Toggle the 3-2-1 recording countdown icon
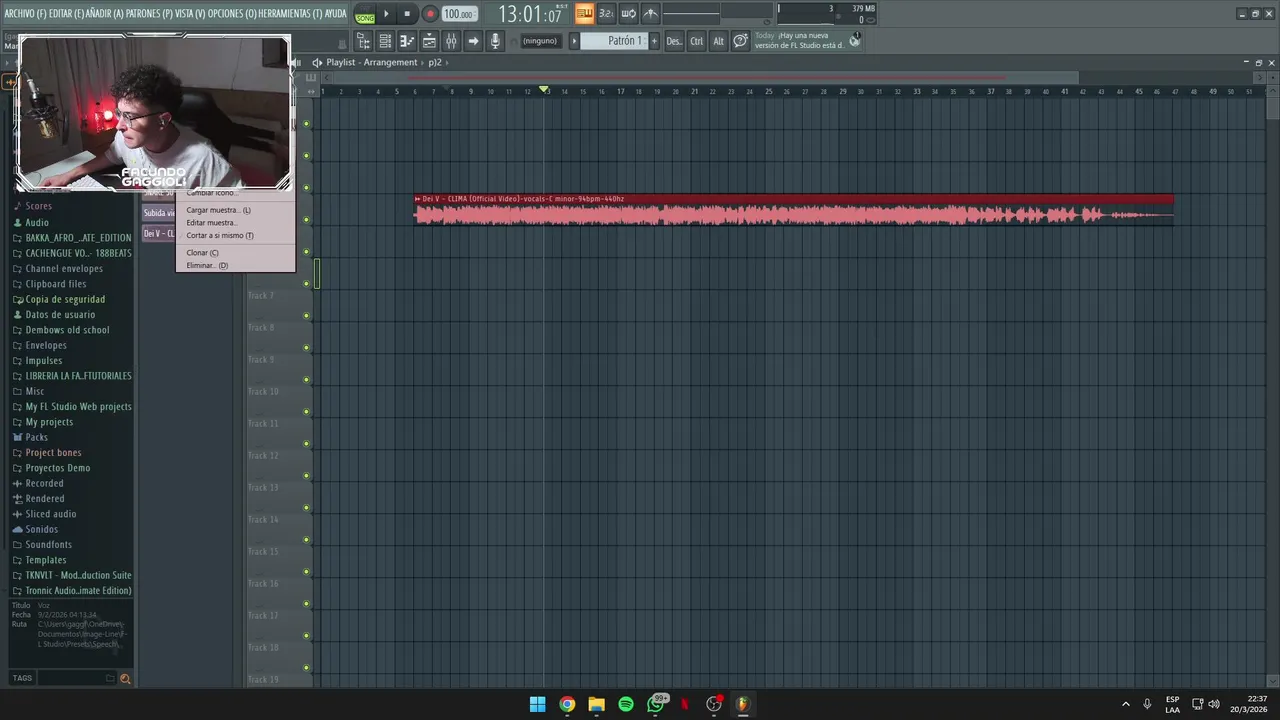1280x720 pixels. coord(606,14)
